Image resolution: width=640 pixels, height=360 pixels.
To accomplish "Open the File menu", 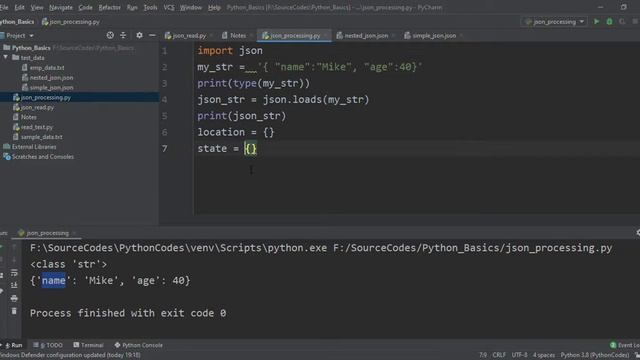I will coord(4,7).
